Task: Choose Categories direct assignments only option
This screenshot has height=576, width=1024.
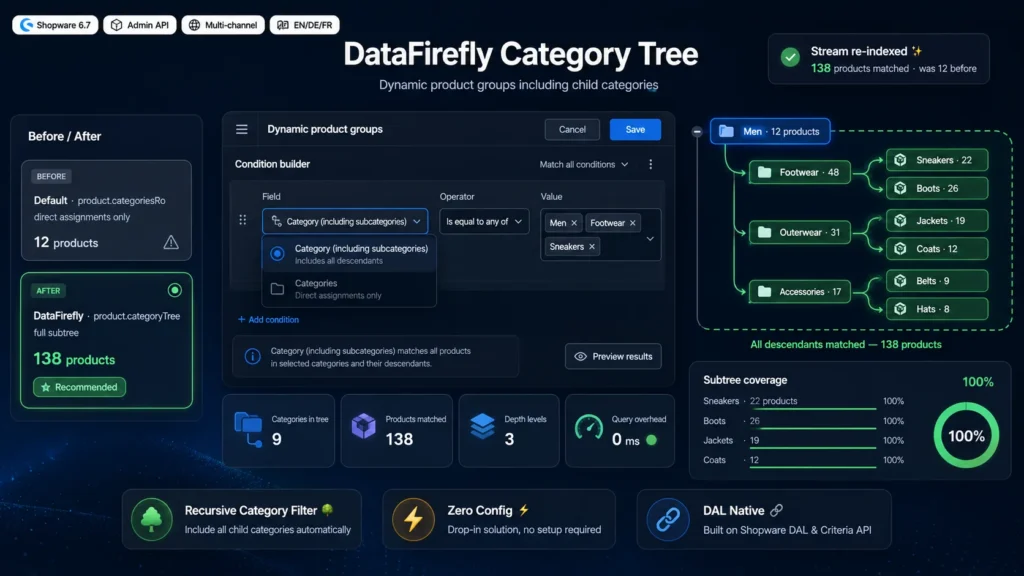Action: (x=349, y=289)
